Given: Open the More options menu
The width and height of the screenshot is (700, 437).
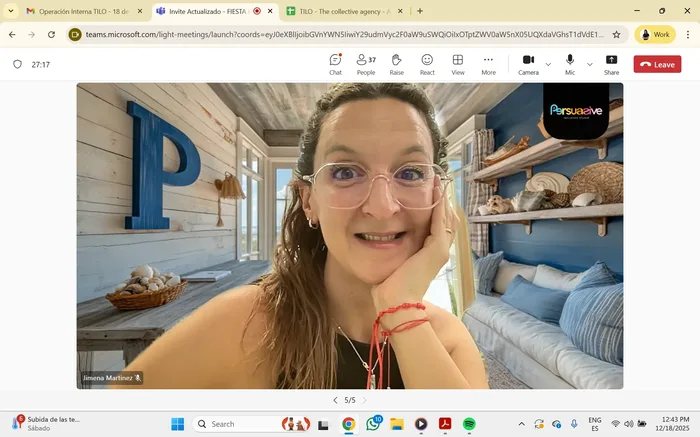Looking at the screenshot, I should point(488,64).
